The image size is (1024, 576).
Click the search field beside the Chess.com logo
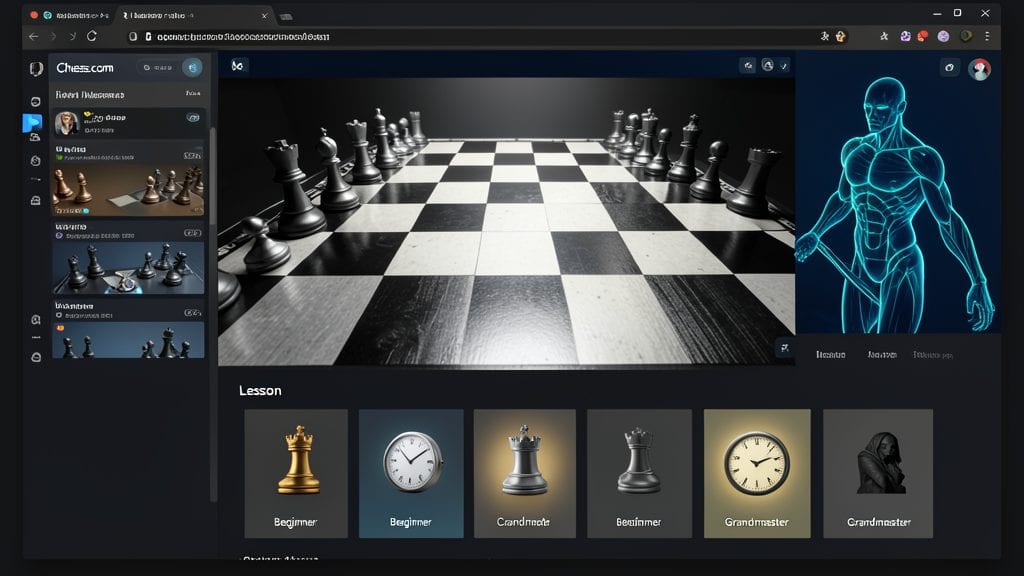[x=158, y=68]
